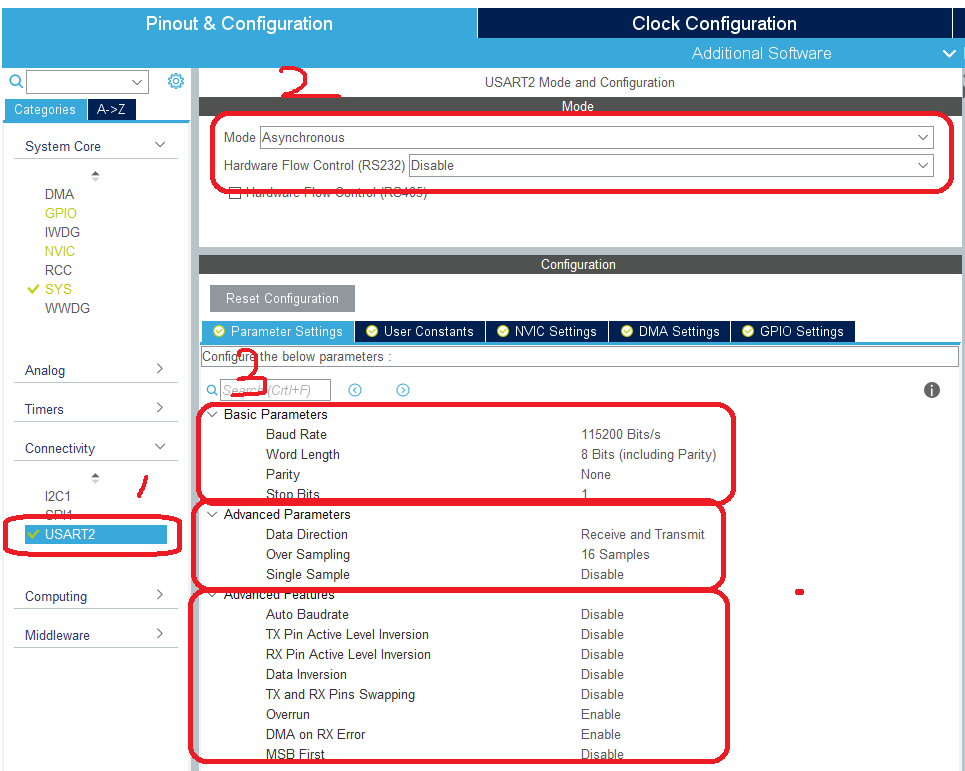Open the Mode dropdown set to Asynchronous
Viewport: 965px width, 771px height.
click(596, 137)
